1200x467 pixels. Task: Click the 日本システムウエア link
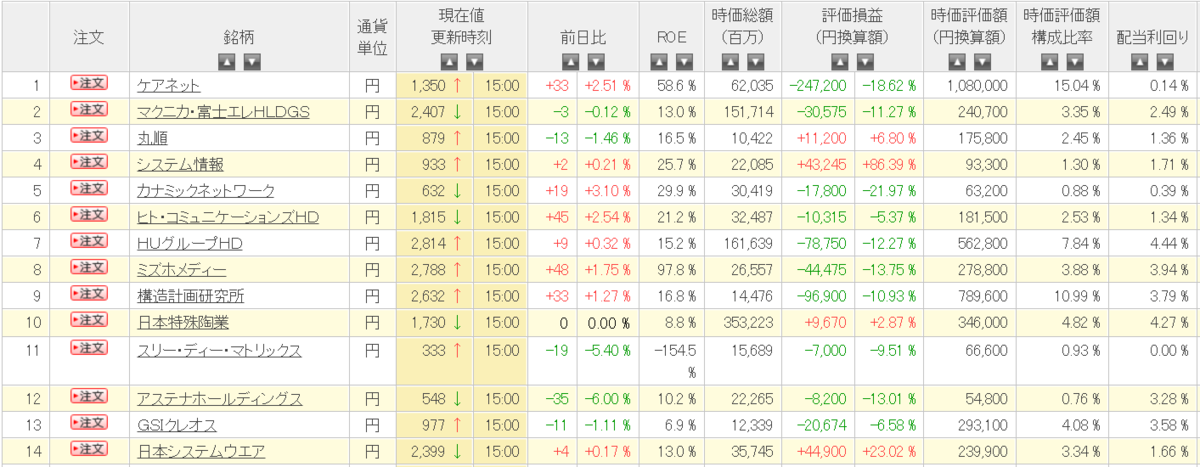(201, 452)
